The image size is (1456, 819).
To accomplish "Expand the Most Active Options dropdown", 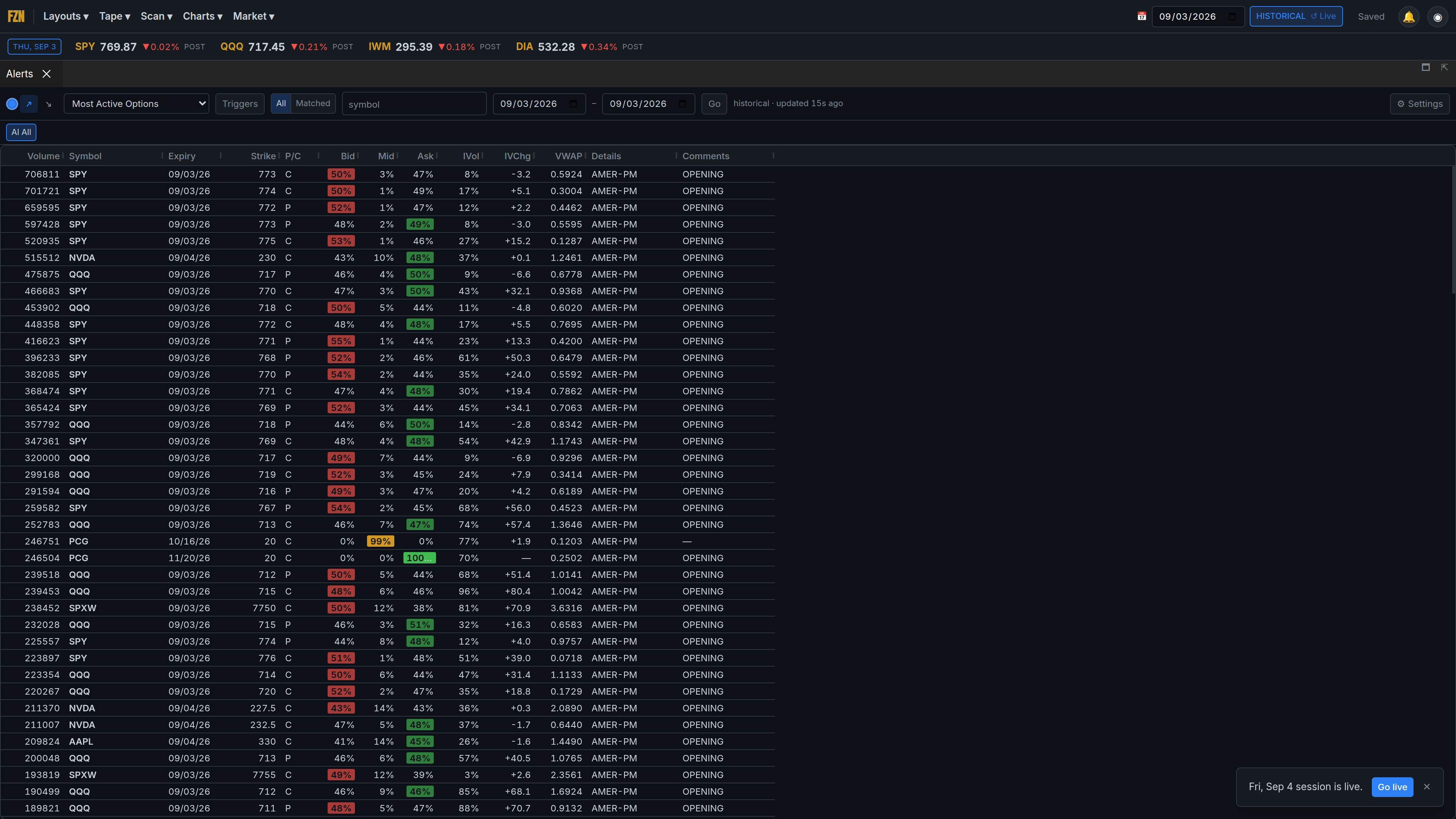I will pos(136,104).
